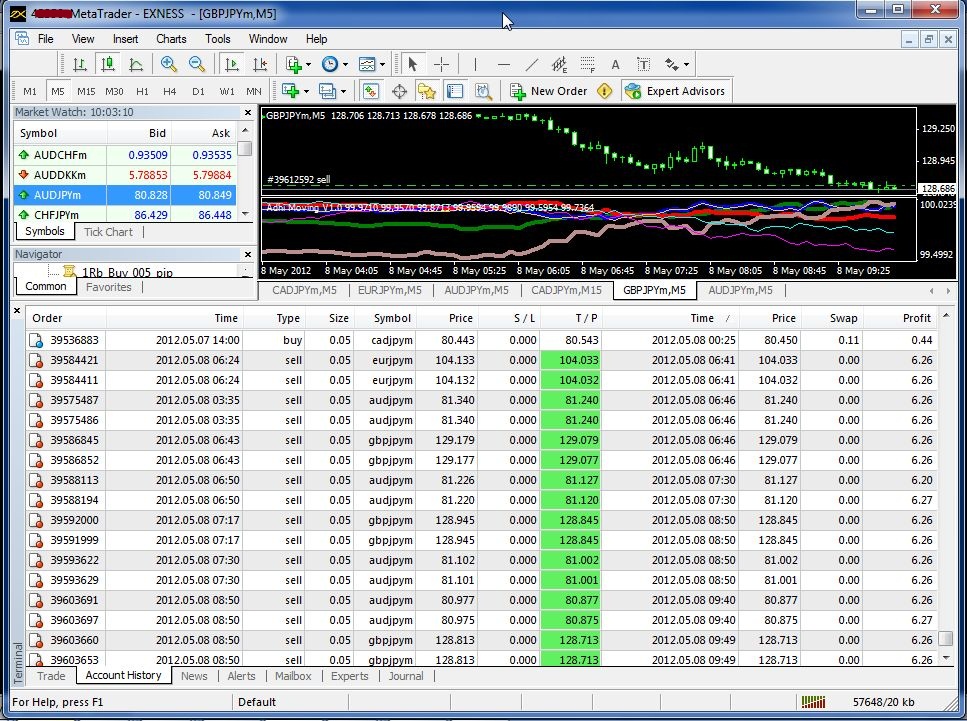
Task: Toggle the Navigator star-folder icon
Action: pos(427,91)
